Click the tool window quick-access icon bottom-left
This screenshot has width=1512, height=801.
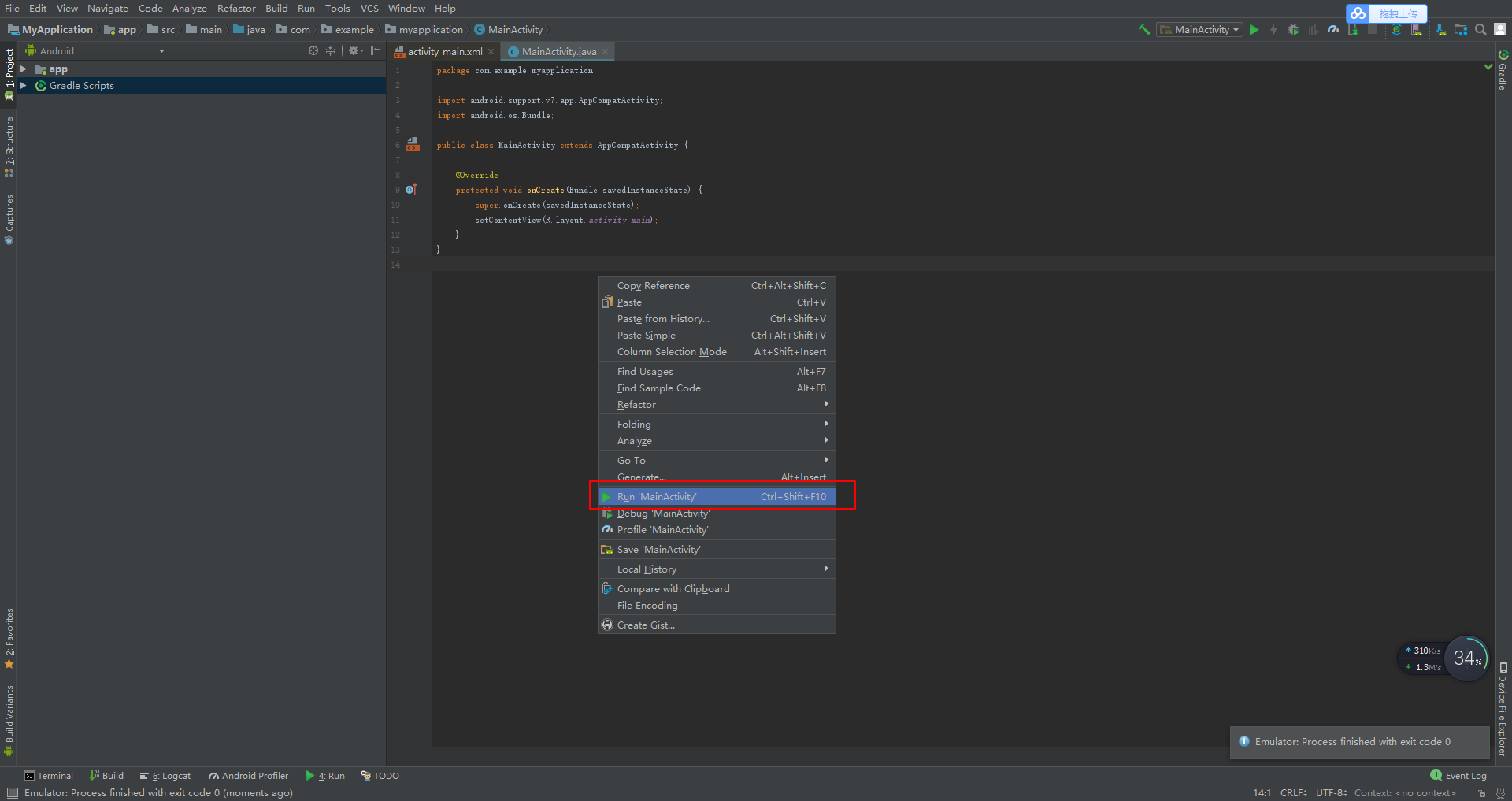click(x=12, y=793)
